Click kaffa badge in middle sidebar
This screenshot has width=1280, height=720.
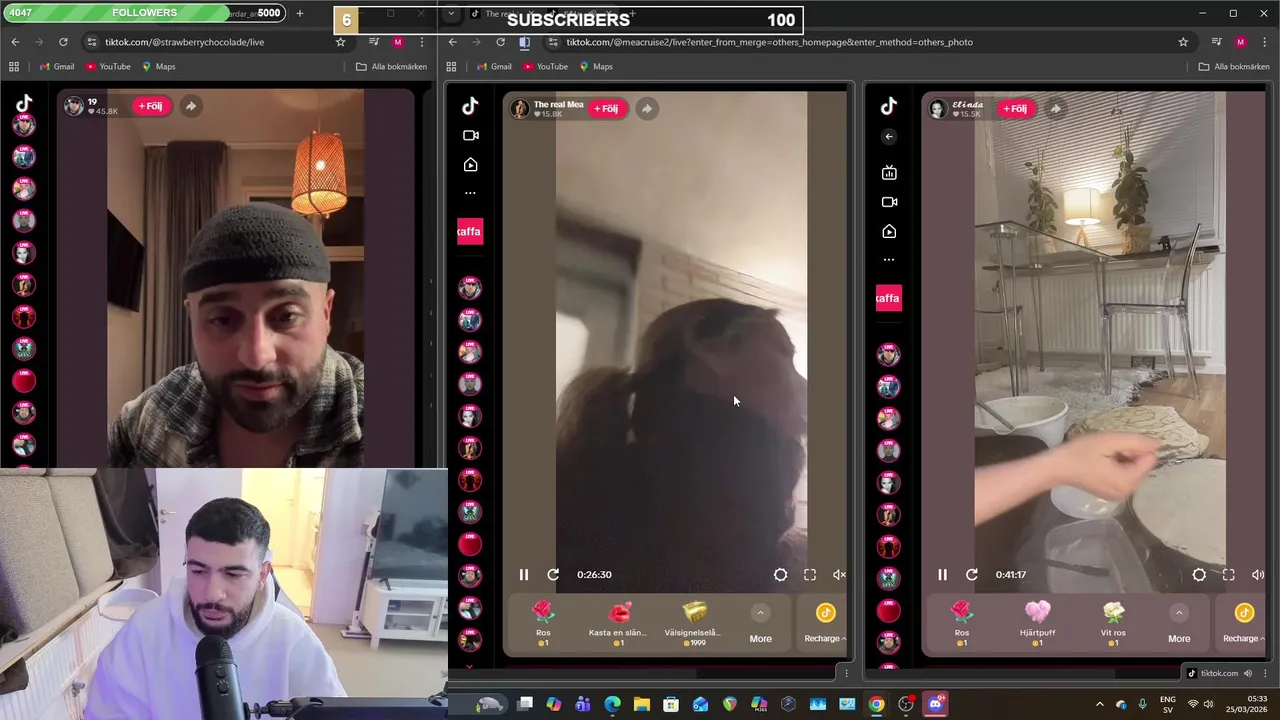pyautogui.click(x=469, y=232)
